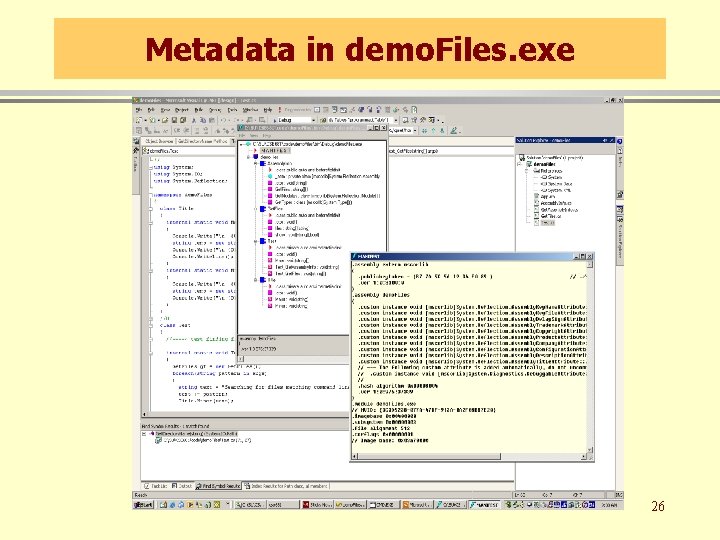This screenshot has height=540, width=720.
Task: Select System.Data reference in Solution Explorer
Action: [559, 184]
